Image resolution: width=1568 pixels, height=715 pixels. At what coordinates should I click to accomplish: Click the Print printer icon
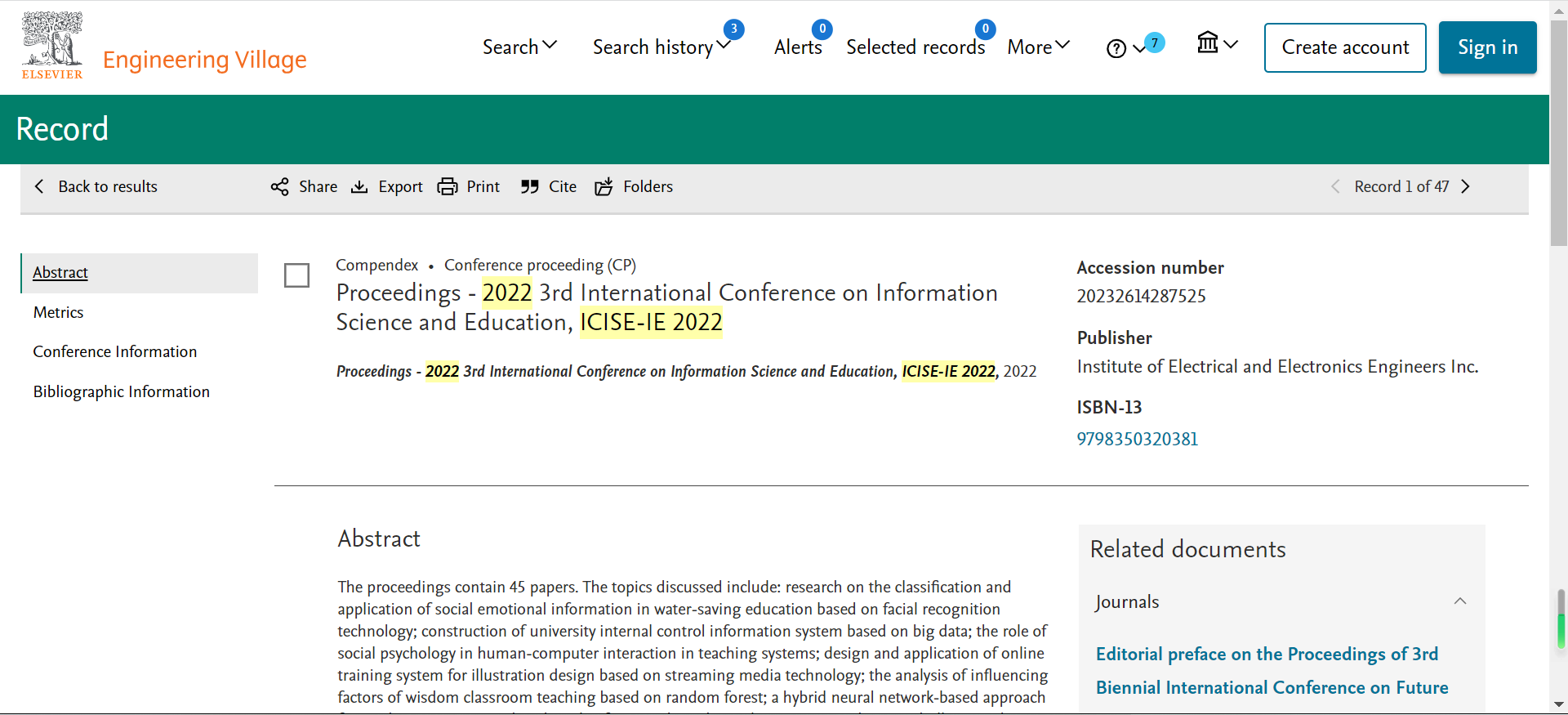pyautogui.click(x=448, y=186)
